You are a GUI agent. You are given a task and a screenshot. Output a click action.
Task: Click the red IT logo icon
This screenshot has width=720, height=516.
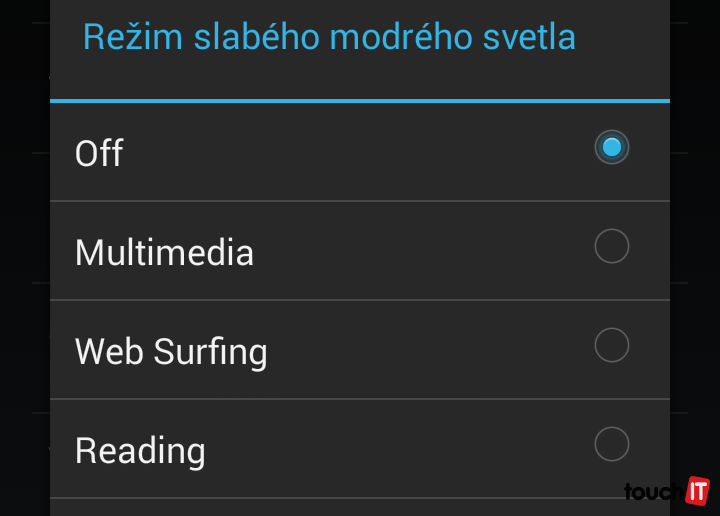[697, 490]
